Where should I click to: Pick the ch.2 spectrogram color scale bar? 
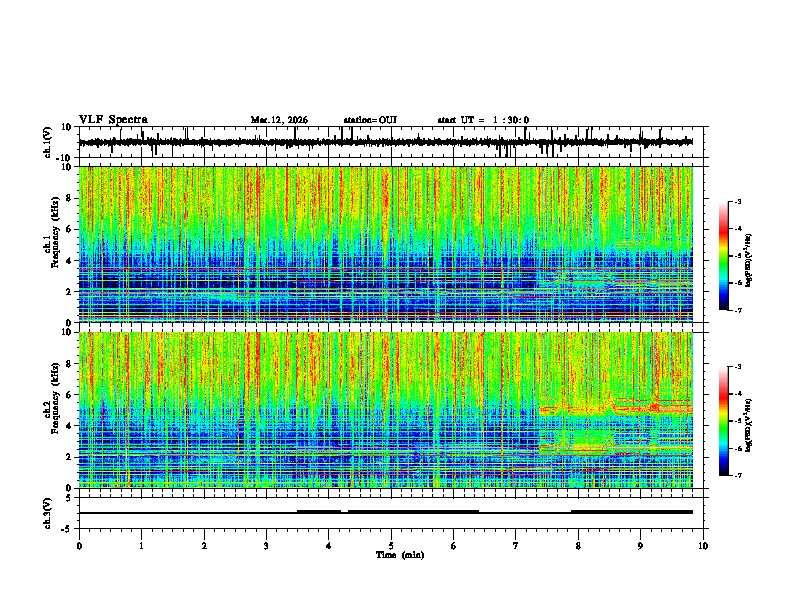pos(723,421)
